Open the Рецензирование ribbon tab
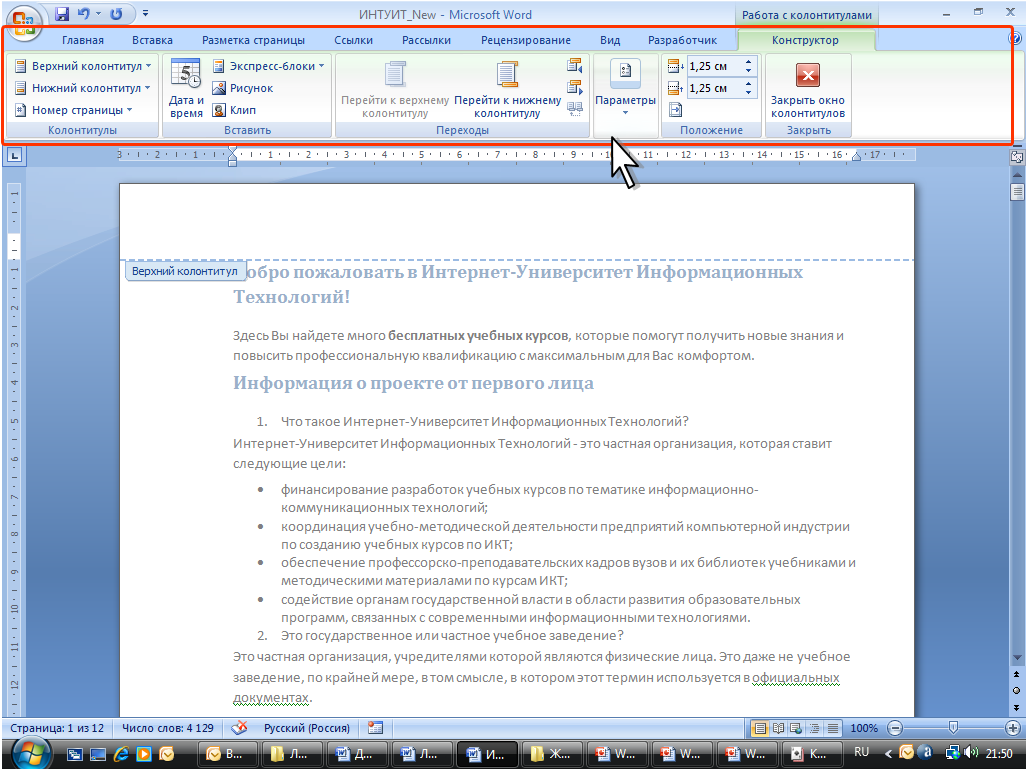Screen dimensions: 1027x770 pyautogui.click(x=525, y=41)
